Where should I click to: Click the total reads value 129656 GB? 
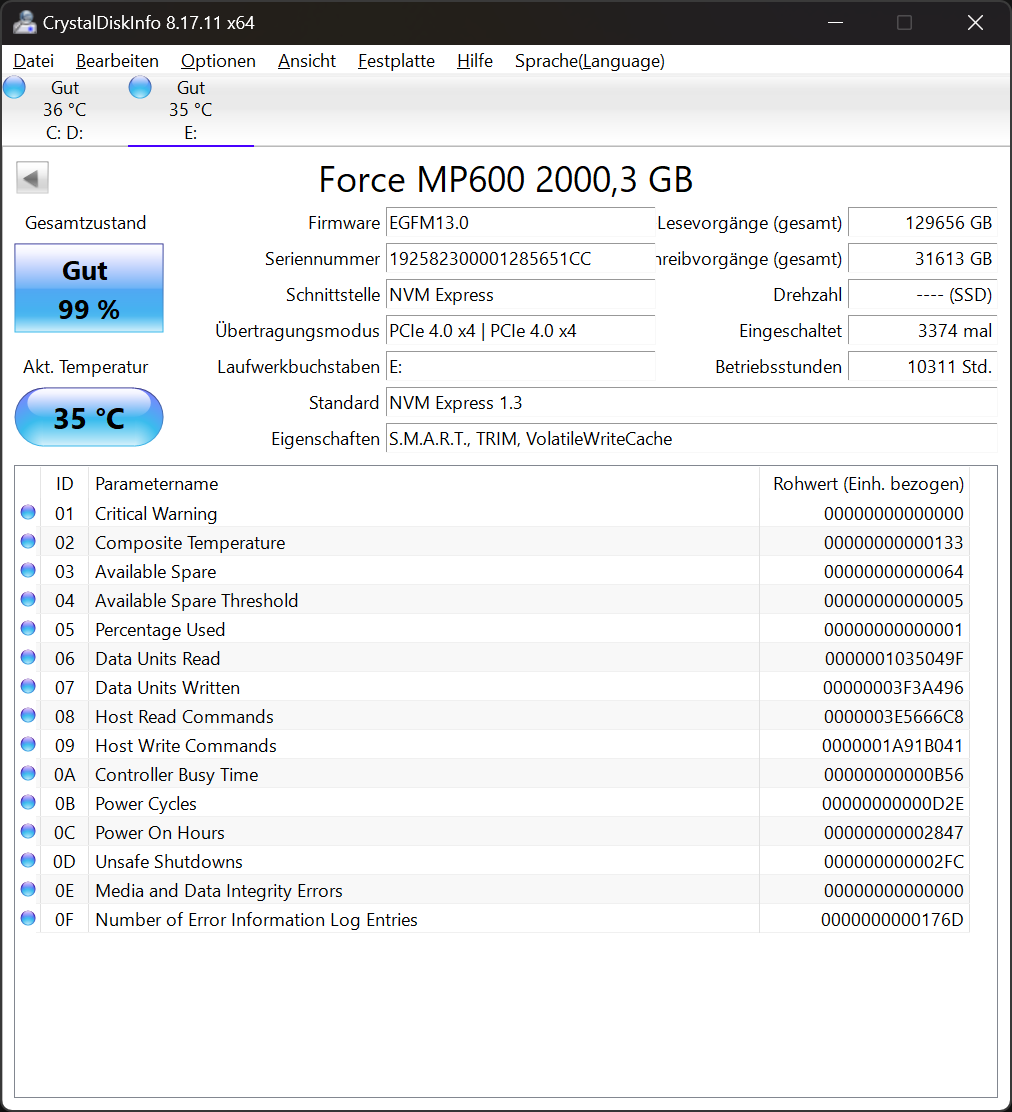pyautogui.click(x=923, y=223)
